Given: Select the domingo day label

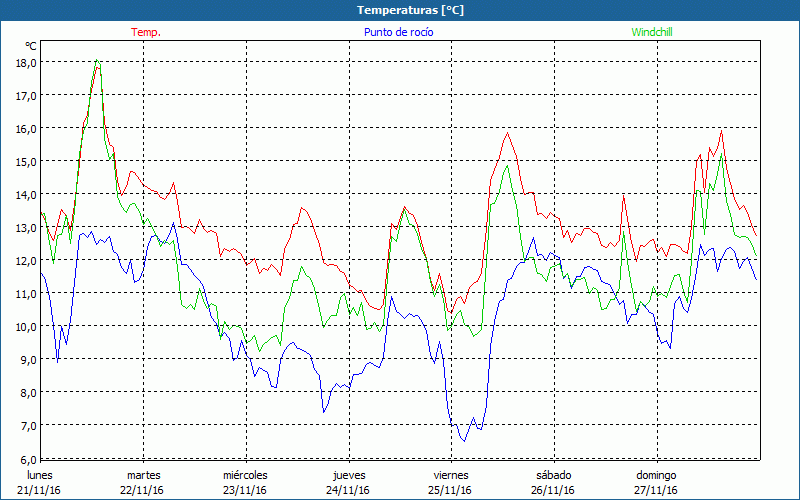Looking at the screenshot, I should [x=656, y=474].
